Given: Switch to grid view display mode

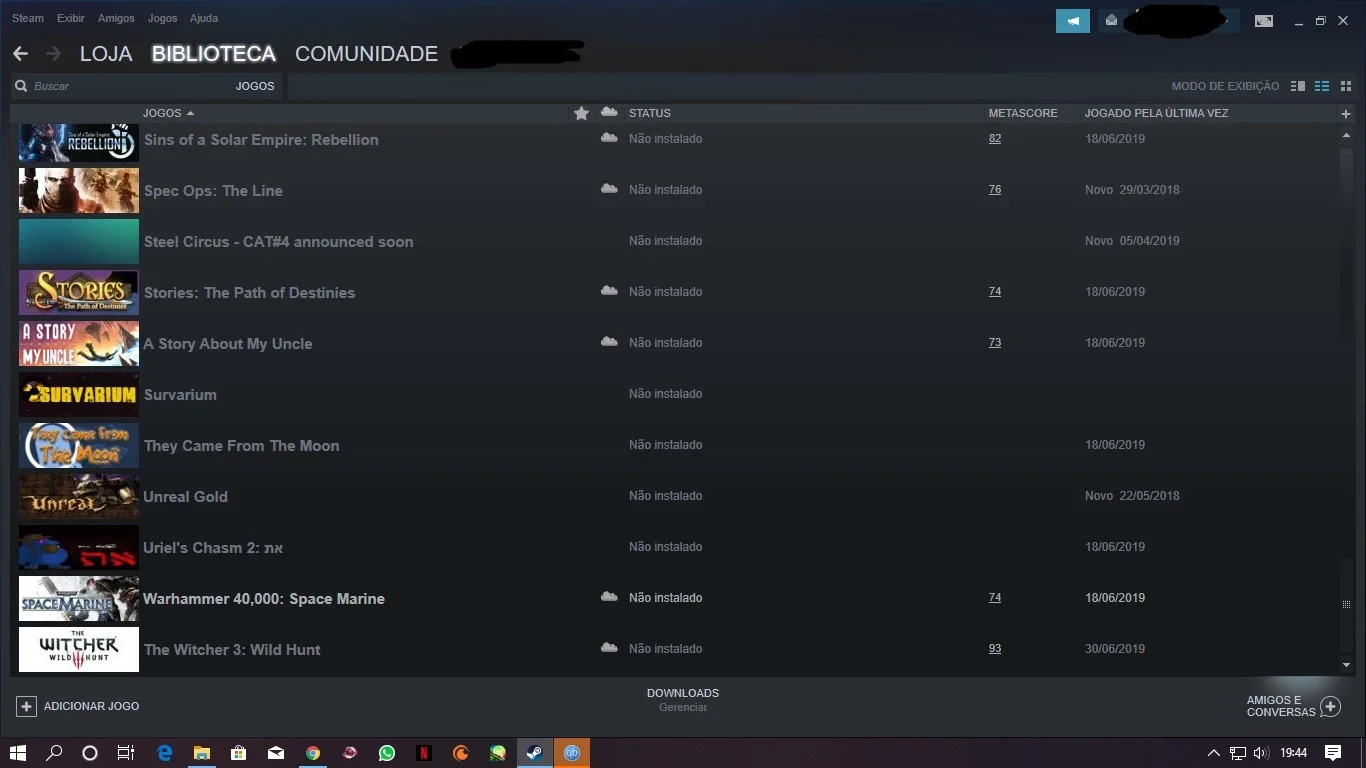Looking at the screenshot, I should (1346, 86).
